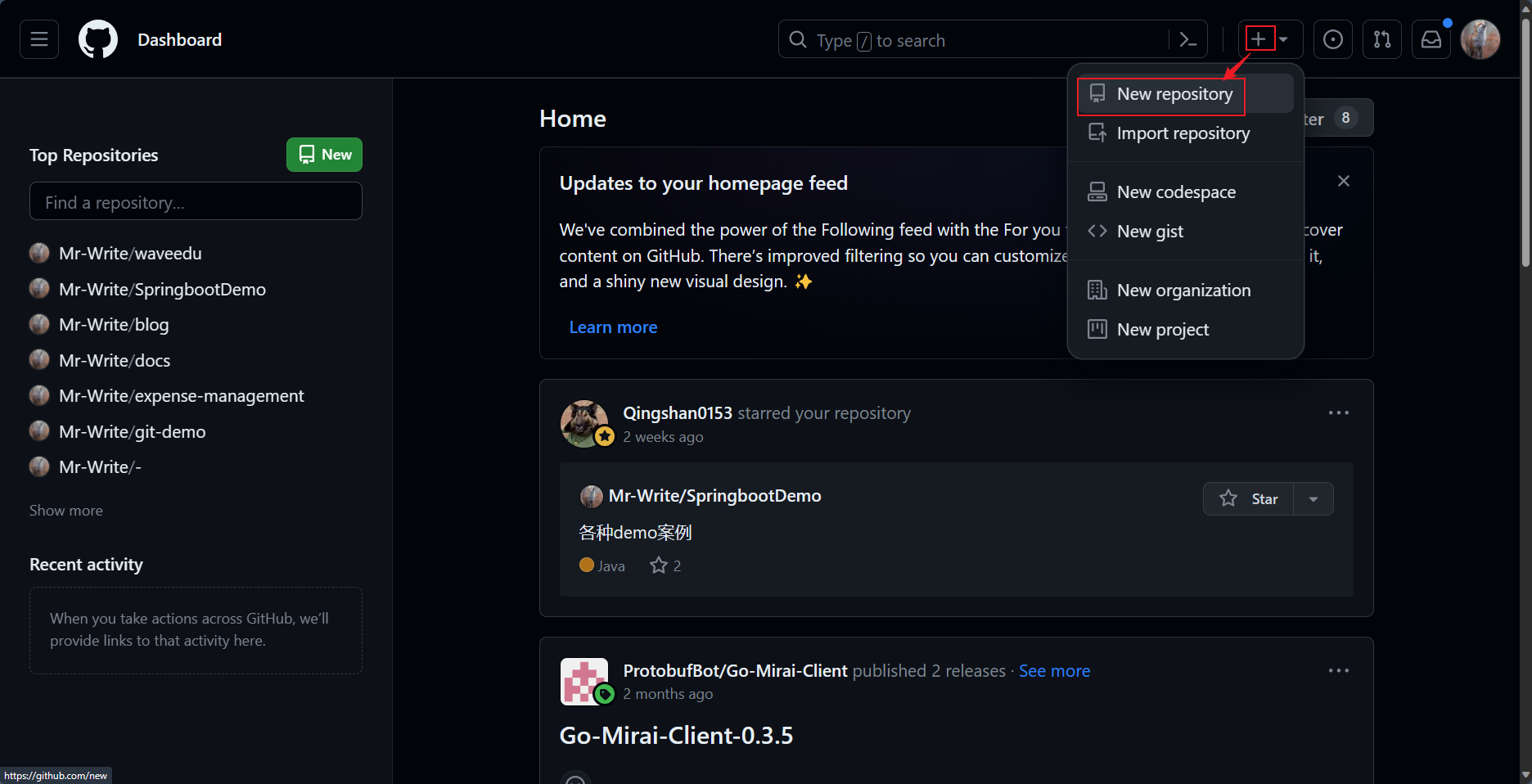Click the Dashboard title in header

pyautogui.click(x=179, y=39)
